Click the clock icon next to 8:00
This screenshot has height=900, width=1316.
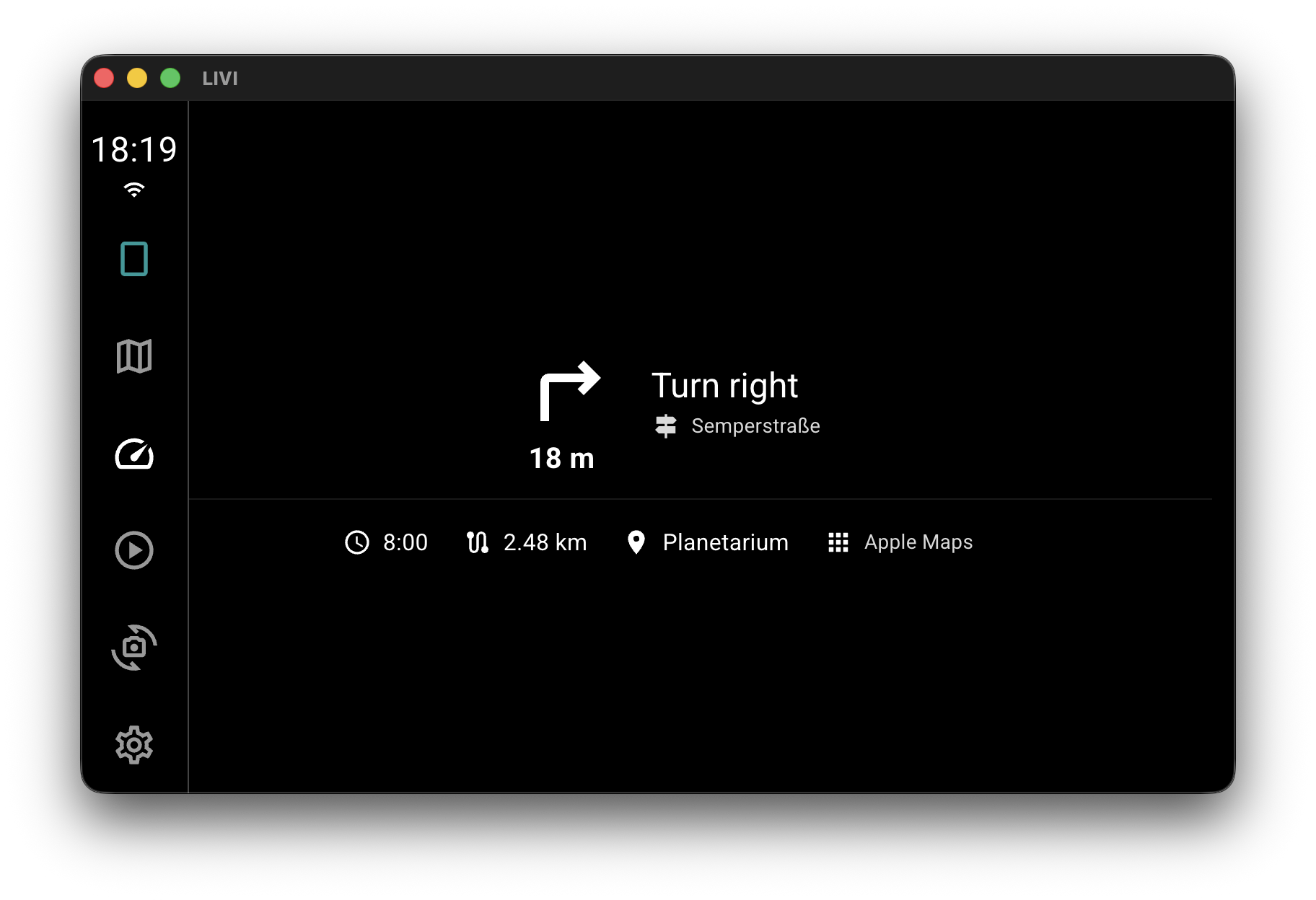(357, 542)
